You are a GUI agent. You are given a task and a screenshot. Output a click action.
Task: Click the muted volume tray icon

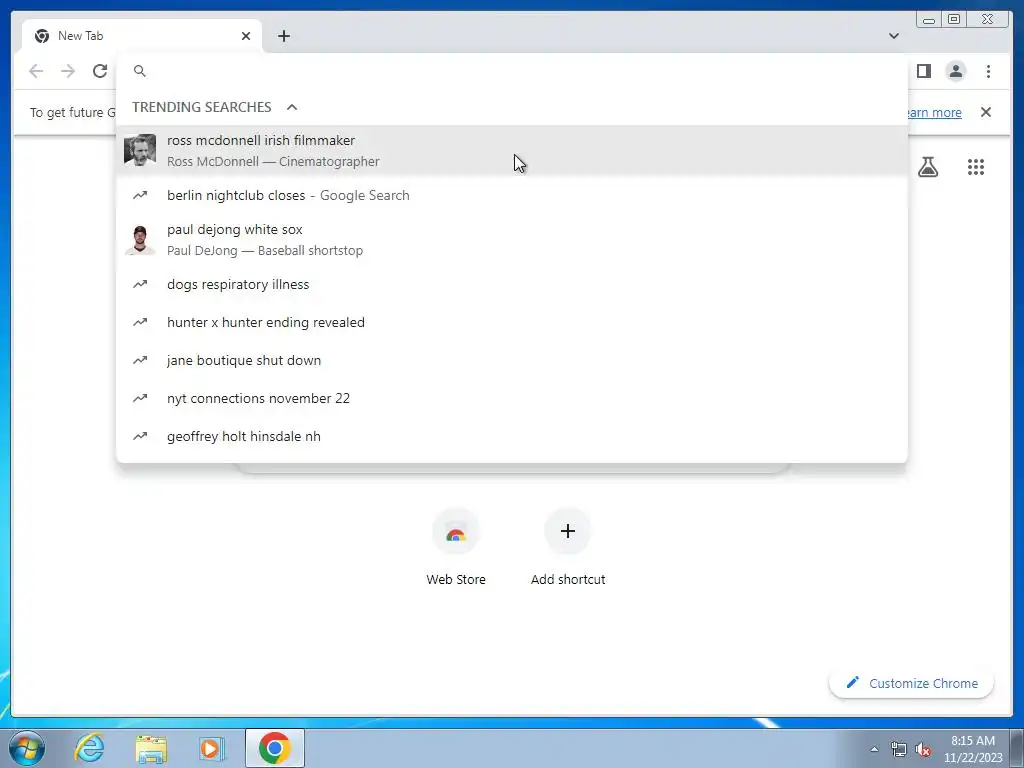(923, 750)
